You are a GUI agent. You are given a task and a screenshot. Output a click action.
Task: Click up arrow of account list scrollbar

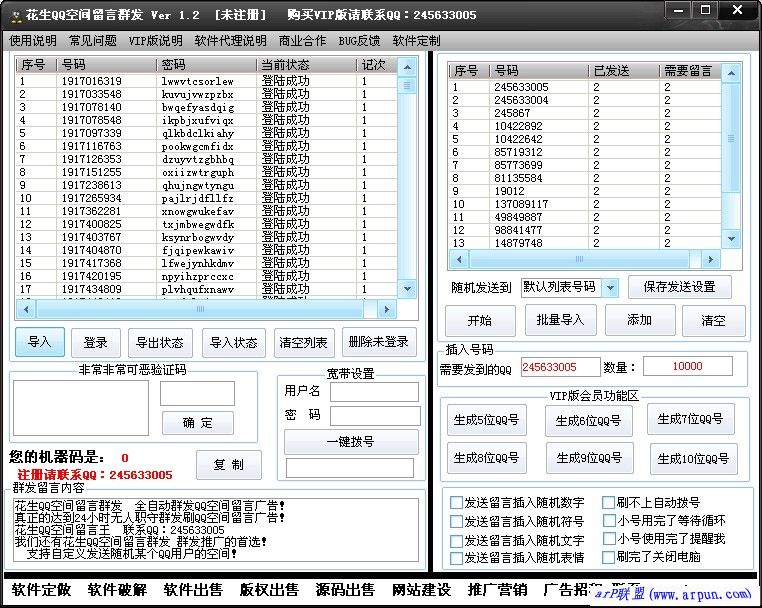click(407, 67)
